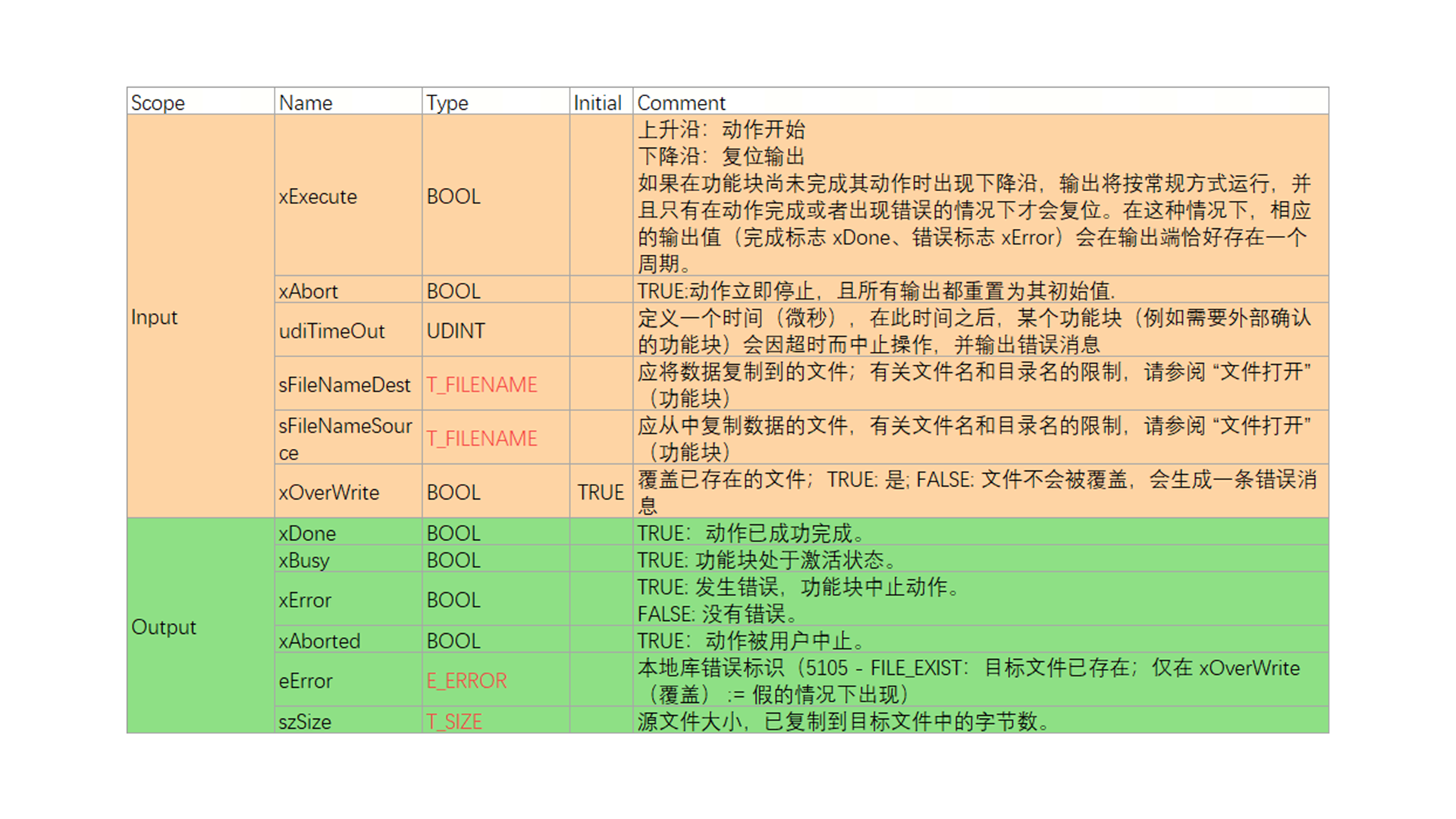This screenshot has height=819, width=1456.
Task: Click the T_FILENAME type for sFileNameDest
Action: 482,384
